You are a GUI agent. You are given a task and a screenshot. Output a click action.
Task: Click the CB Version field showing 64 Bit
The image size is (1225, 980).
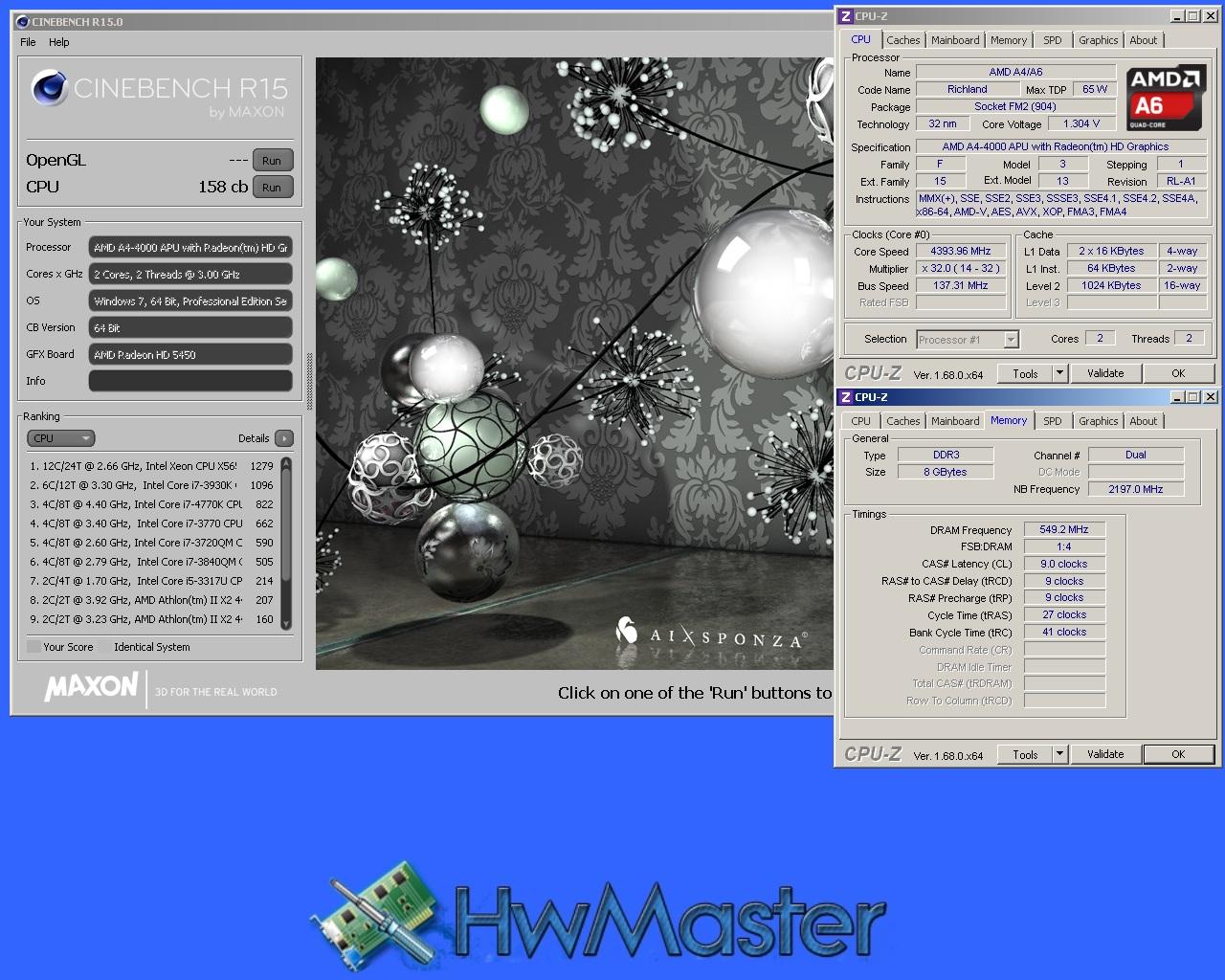coord(190,327)
